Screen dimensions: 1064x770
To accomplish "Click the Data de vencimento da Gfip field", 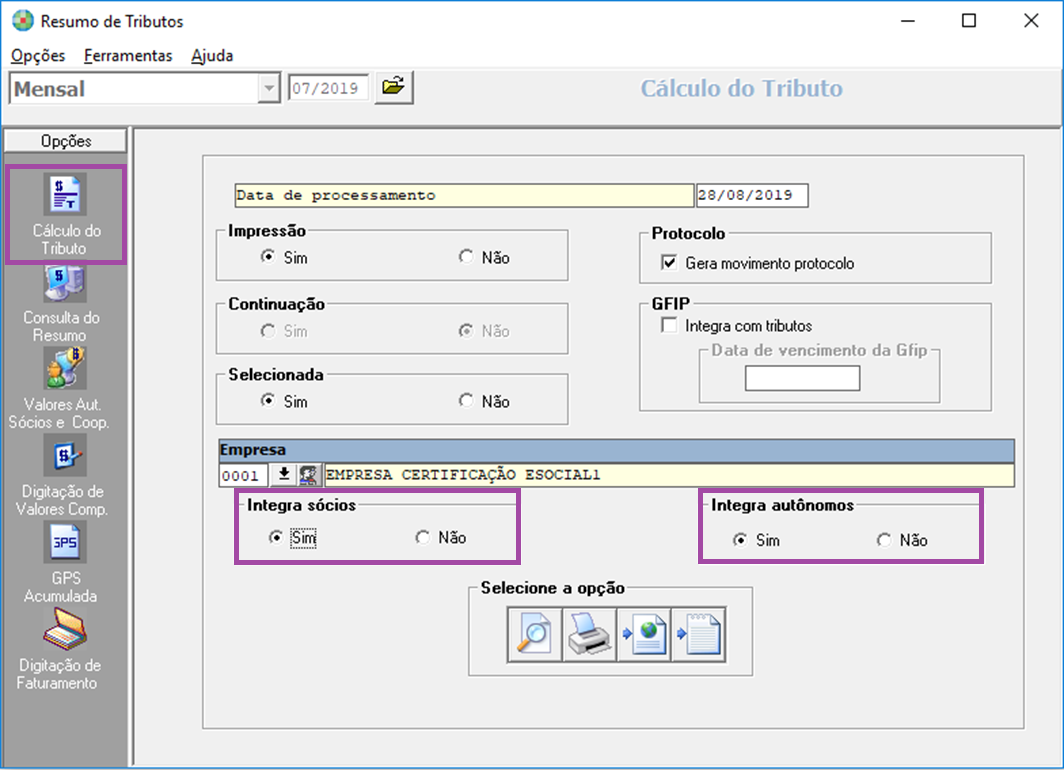I will coord(802,378).
